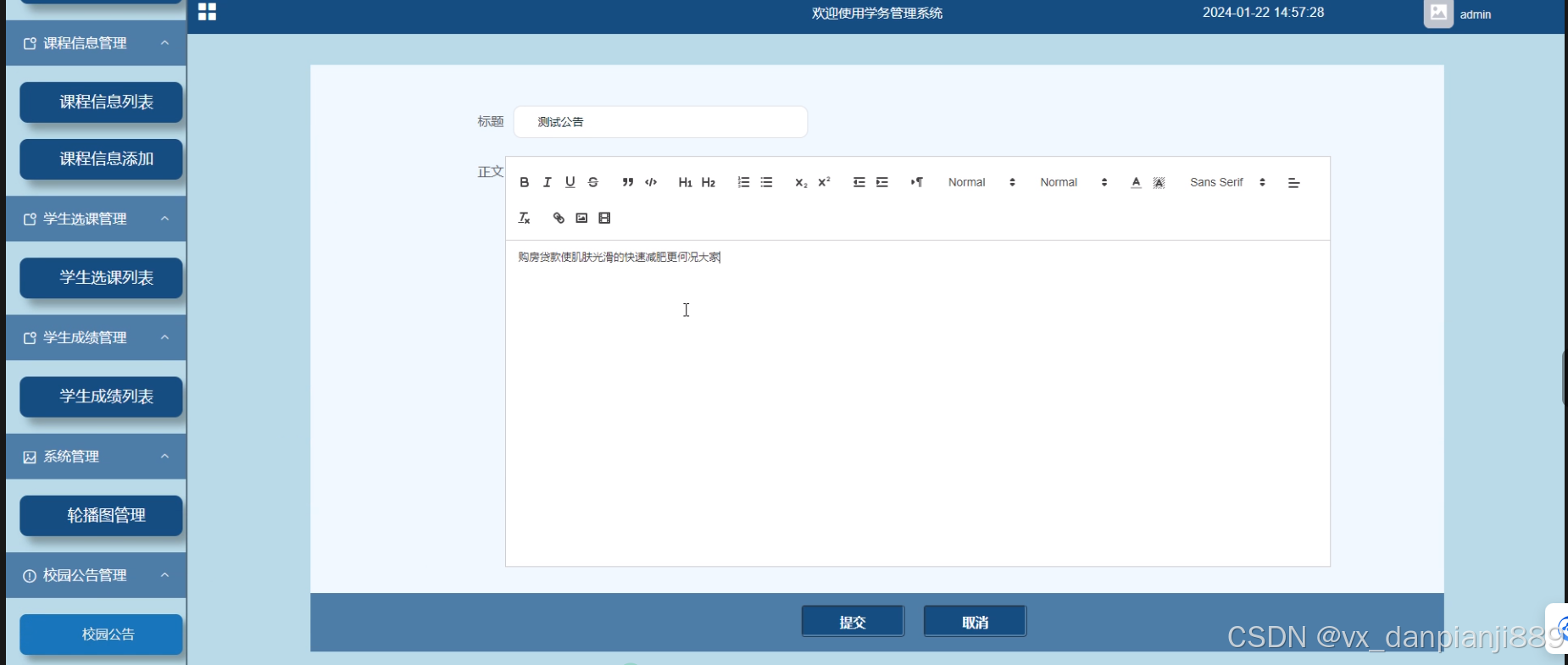Insert a code block
1568x665 pixels.
(x=651, y=182)
